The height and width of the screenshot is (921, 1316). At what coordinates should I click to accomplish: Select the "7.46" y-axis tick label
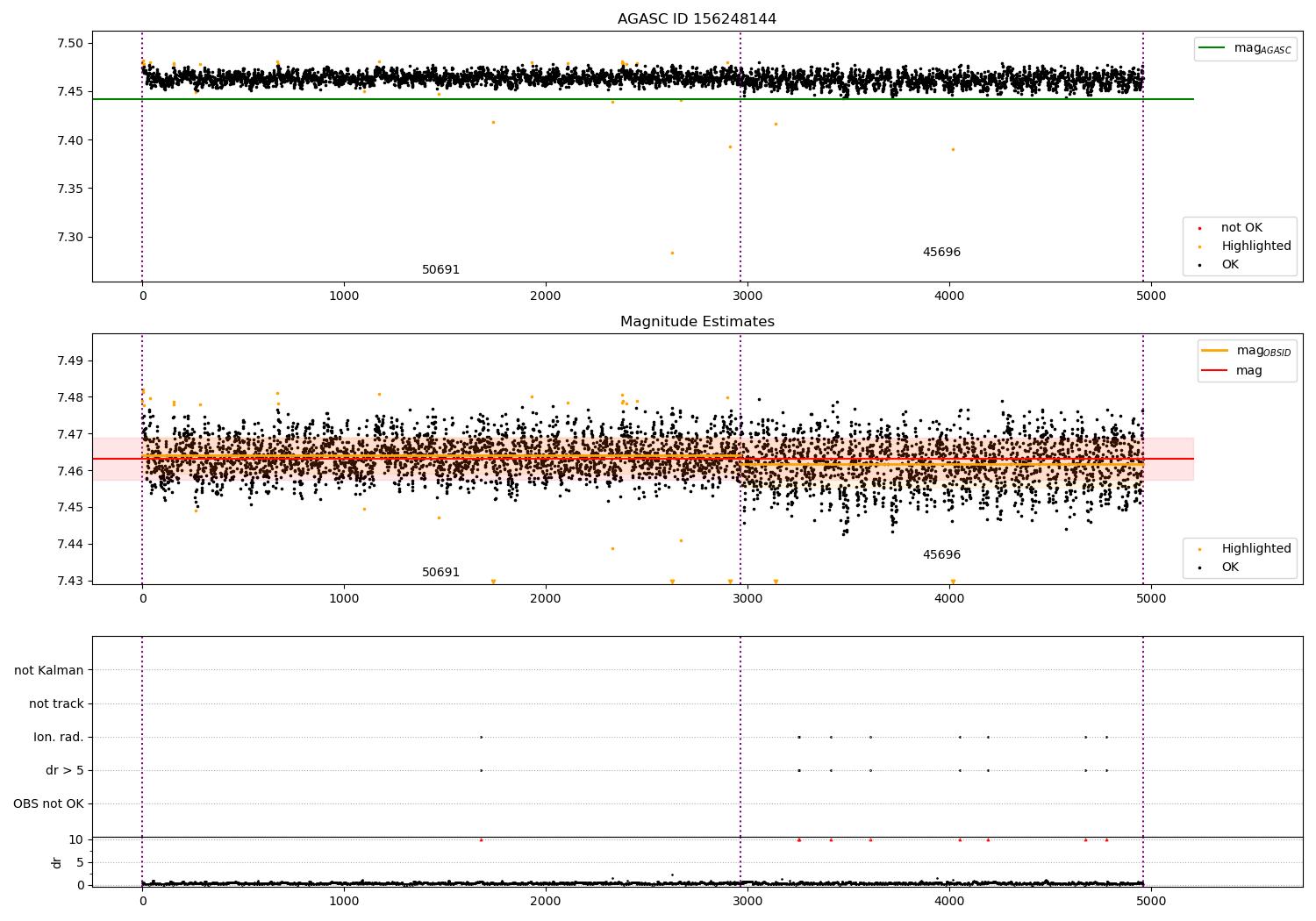click(x=70, y=471)
